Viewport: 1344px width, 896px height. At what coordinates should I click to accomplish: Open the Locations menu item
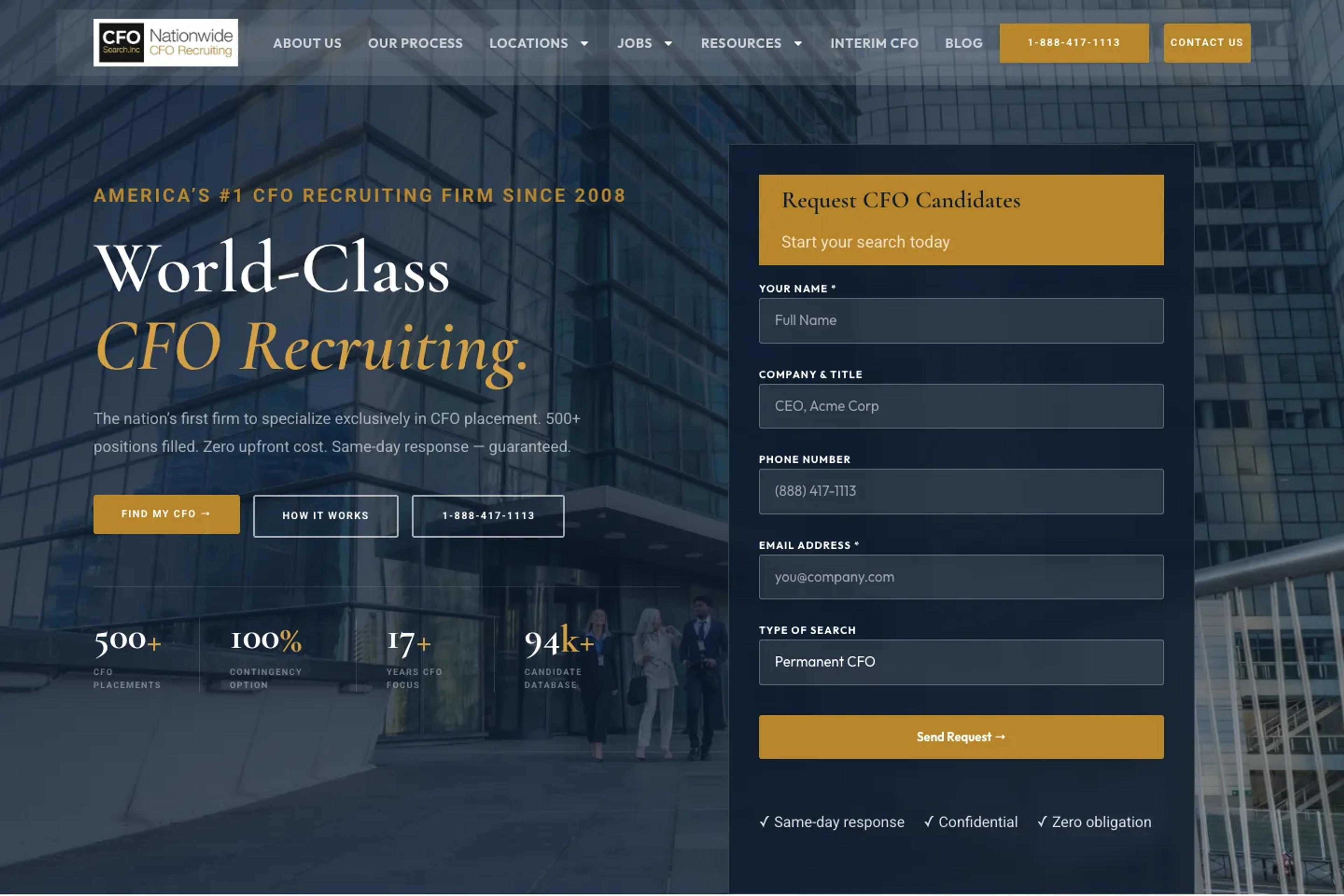[528, 43]
